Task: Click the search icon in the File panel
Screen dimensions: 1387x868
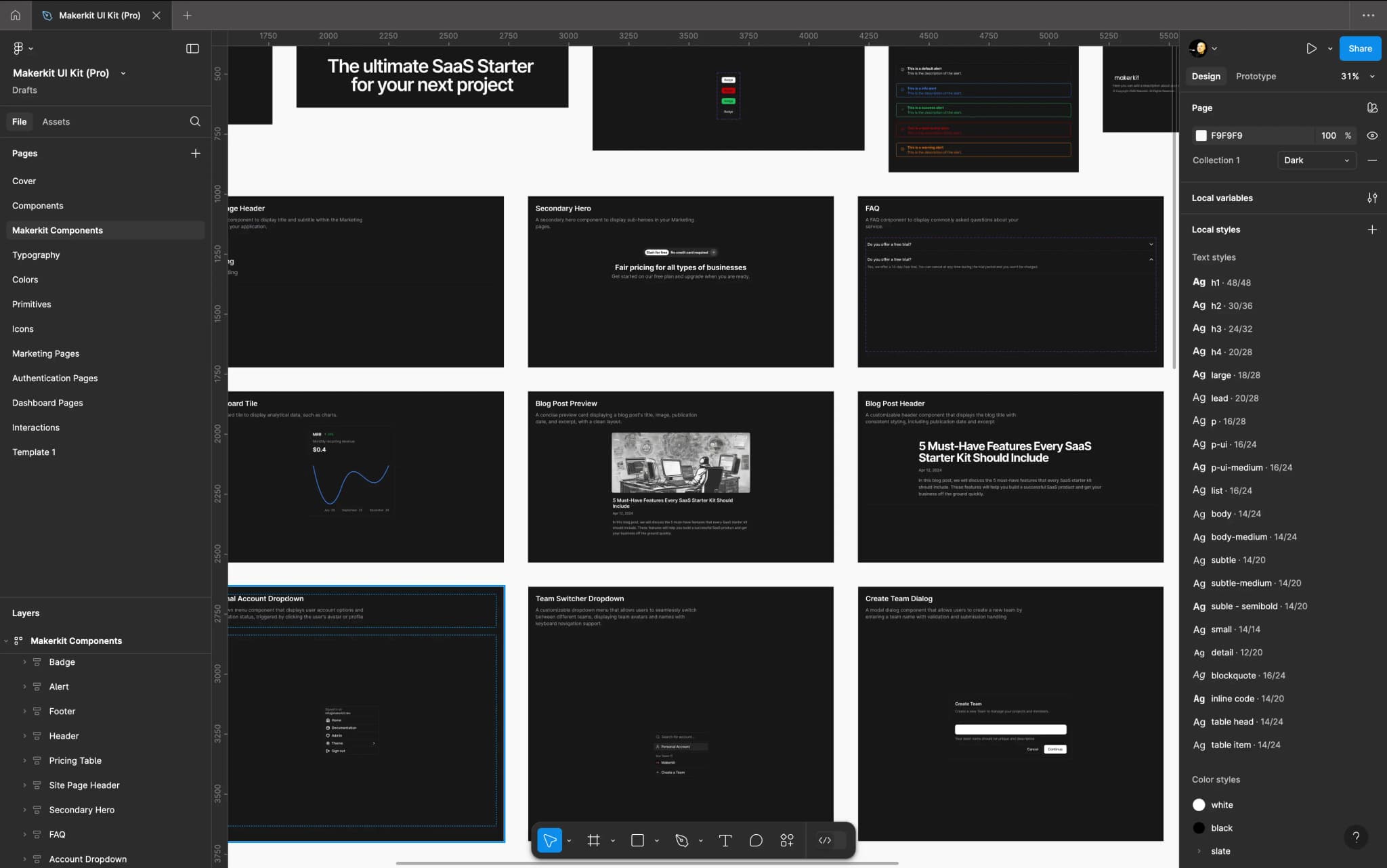Action: 195,121
